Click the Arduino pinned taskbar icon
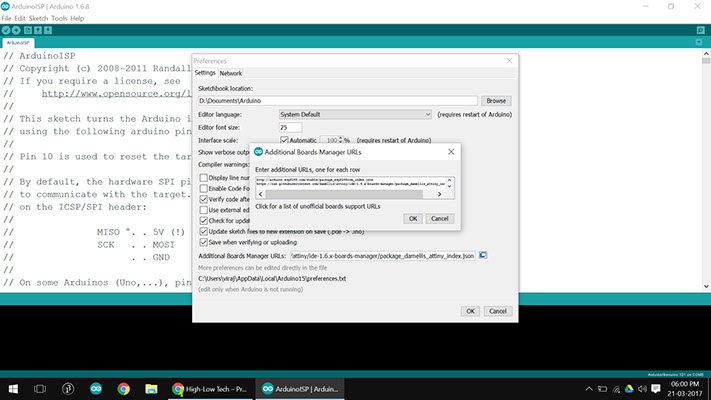Viewport: 711px width, 400px height. pyautogui.click(x=96, y=389)
